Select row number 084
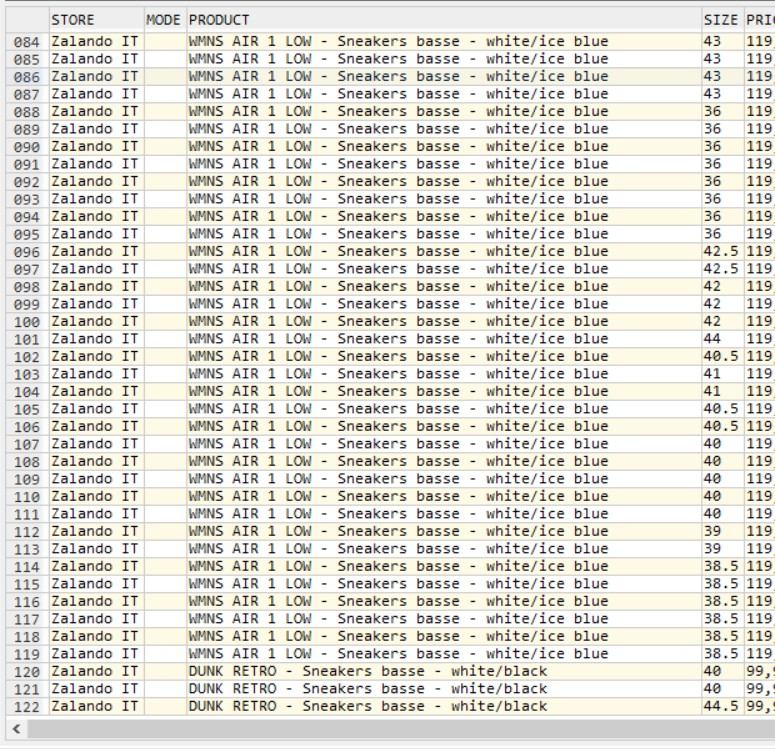The width and height of the screenshot is (775, 749). tap(27, 42)
